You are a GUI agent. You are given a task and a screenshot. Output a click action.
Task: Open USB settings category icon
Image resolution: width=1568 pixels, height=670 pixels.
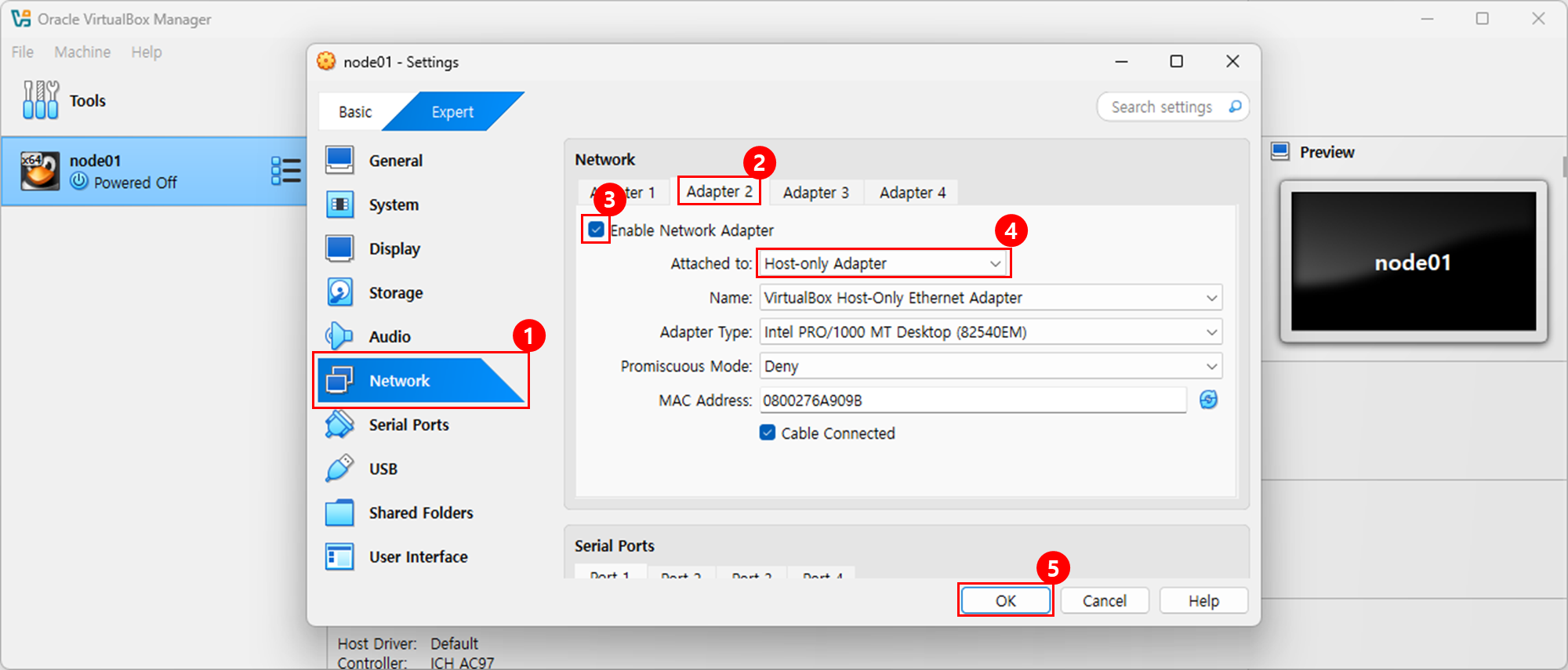click(339, 469)
